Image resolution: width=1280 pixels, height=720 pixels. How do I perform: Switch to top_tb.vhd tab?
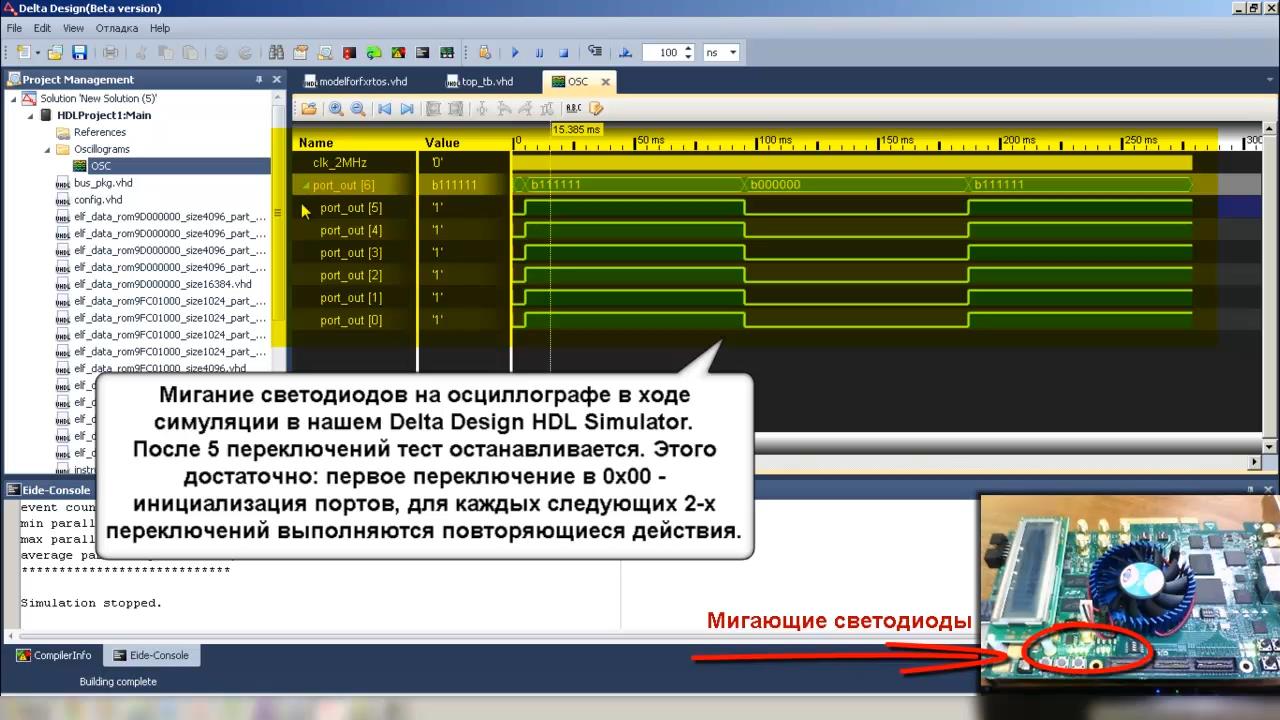point(480,82)
